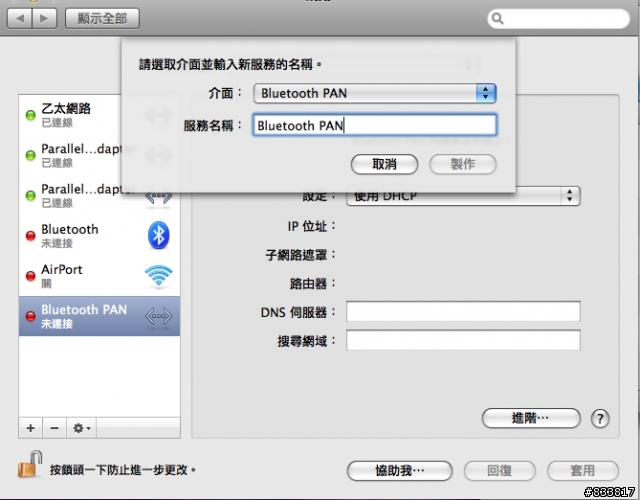640x500 pixels.
Task: Click the 套用 (Apply) button
Action: (x=582, y=471)
